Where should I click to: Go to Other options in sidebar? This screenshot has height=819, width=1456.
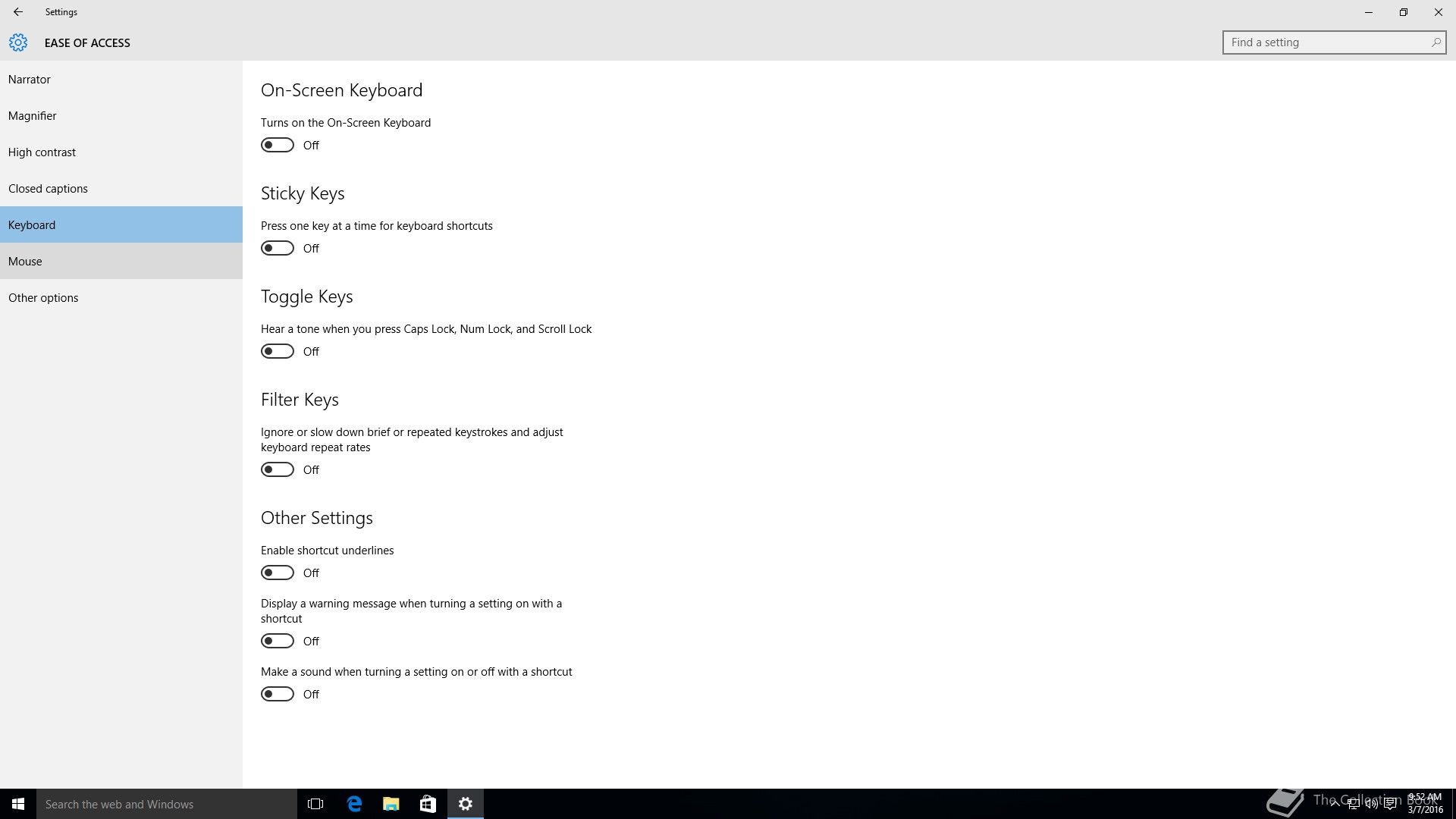click(43, 298)
